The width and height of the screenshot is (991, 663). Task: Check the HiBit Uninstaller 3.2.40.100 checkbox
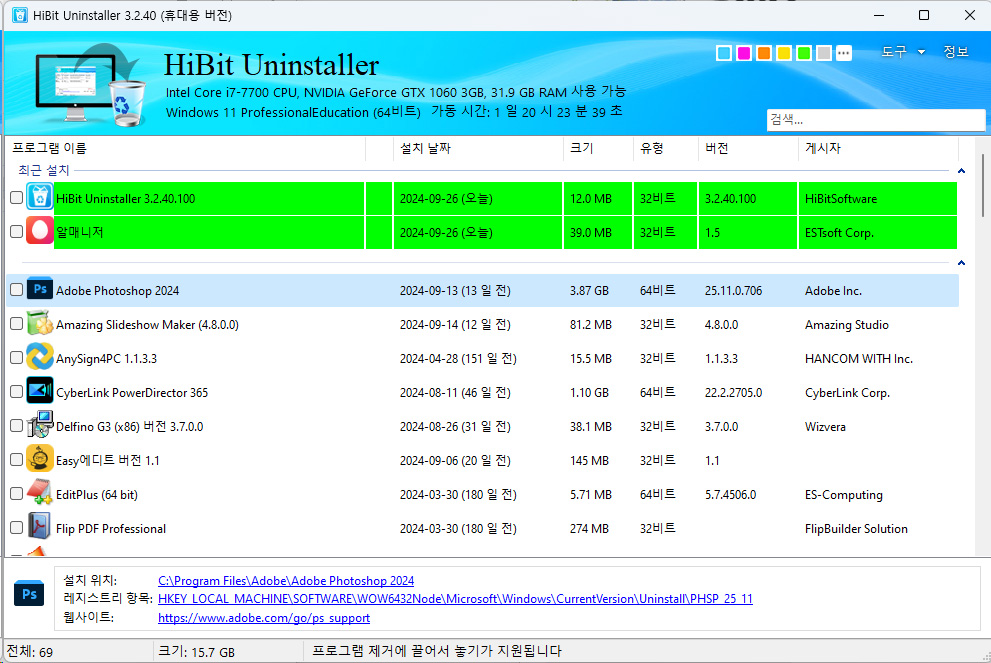[16, 198]
